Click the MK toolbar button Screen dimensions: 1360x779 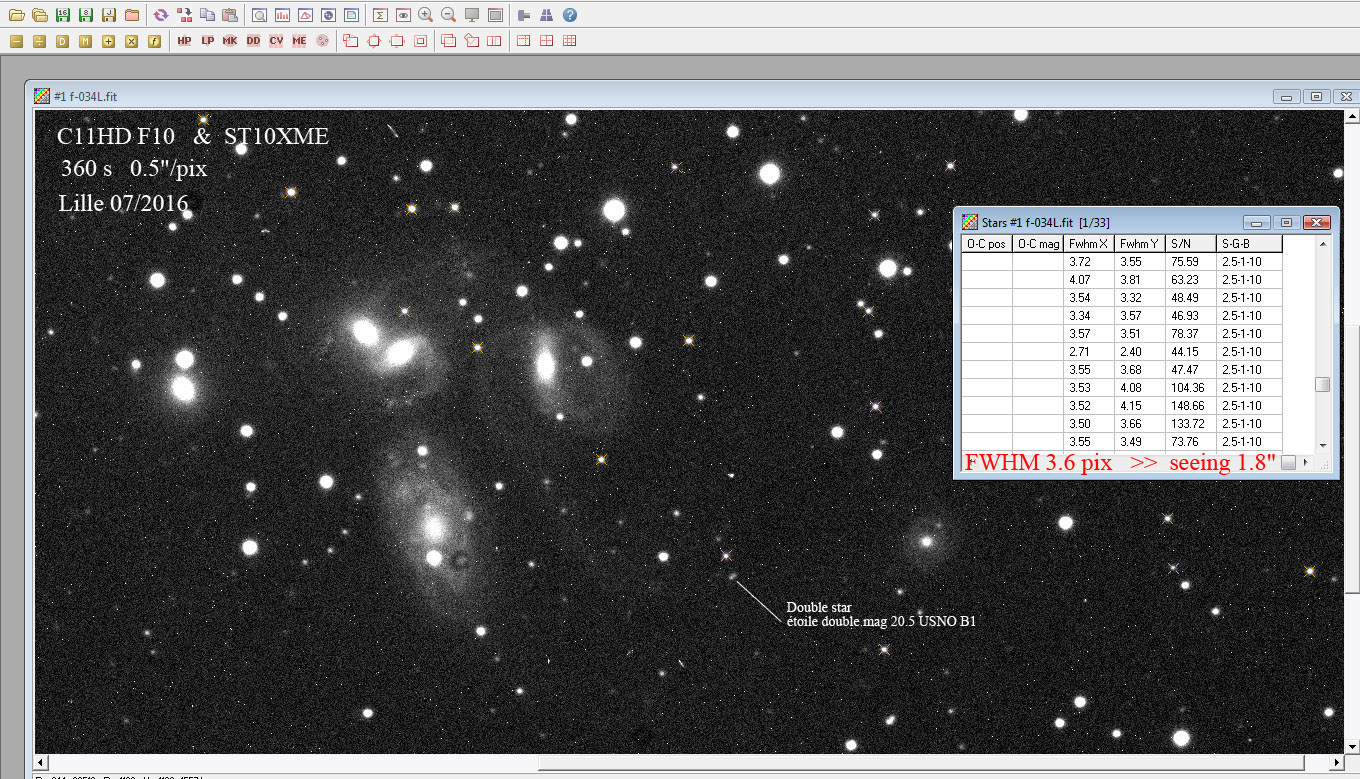[x=230, y=41]
